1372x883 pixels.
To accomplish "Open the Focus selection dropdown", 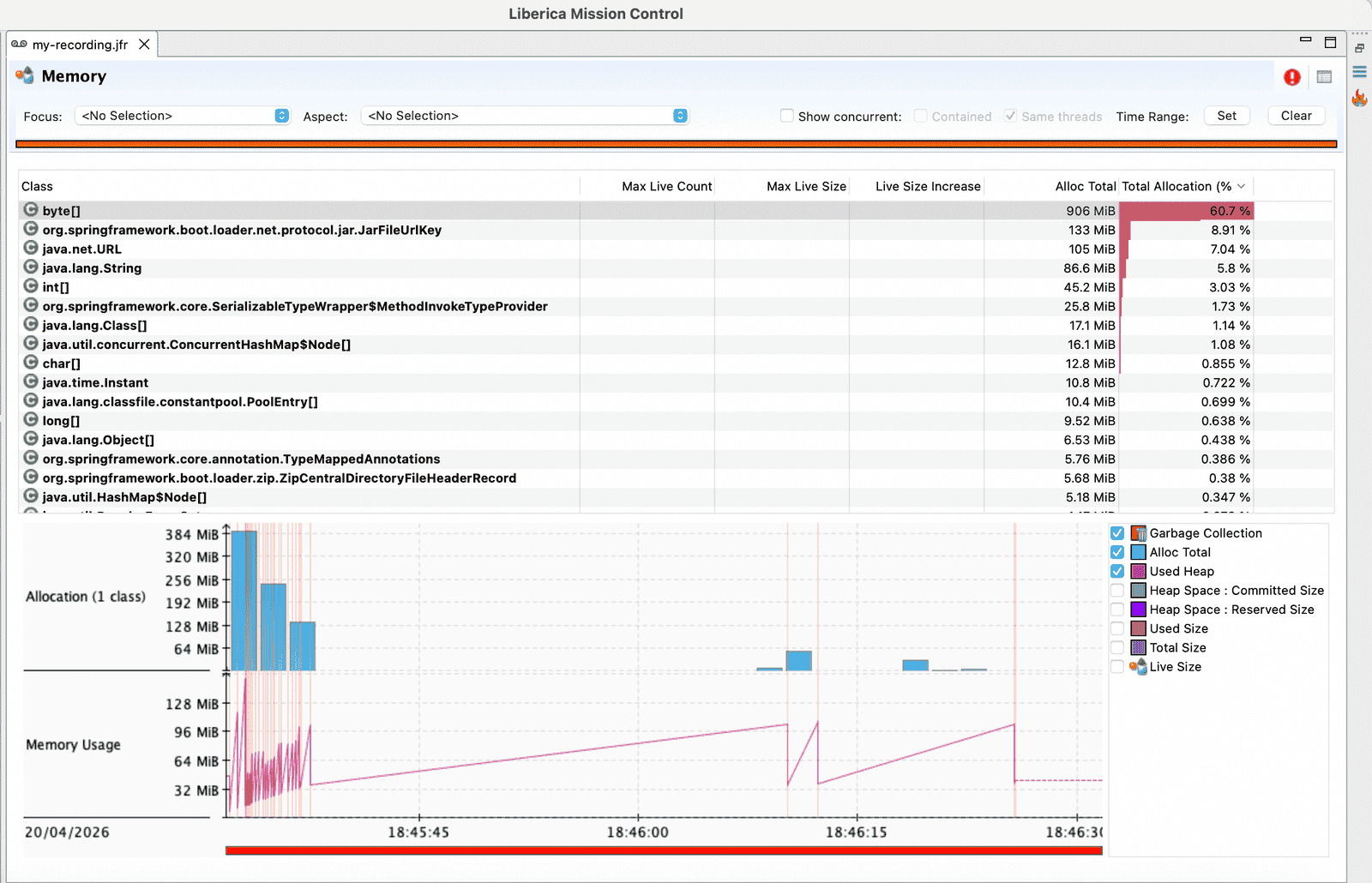I will coord(183,116).
